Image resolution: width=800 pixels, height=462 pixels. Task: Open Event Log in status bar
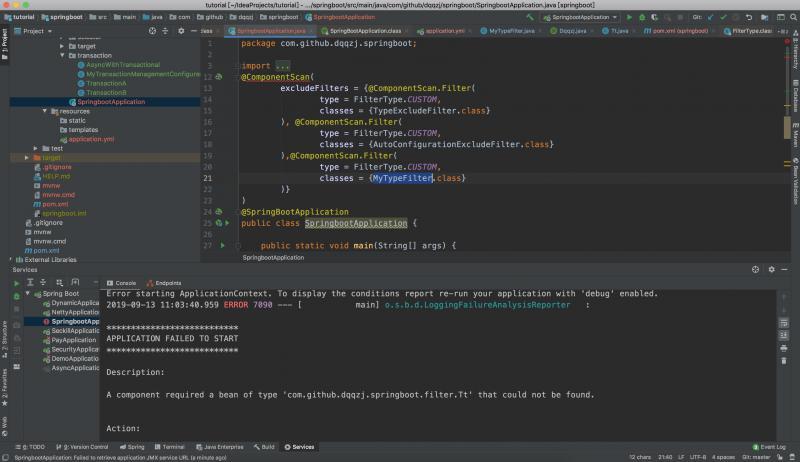pyautogui.click(x=769, y=447)
